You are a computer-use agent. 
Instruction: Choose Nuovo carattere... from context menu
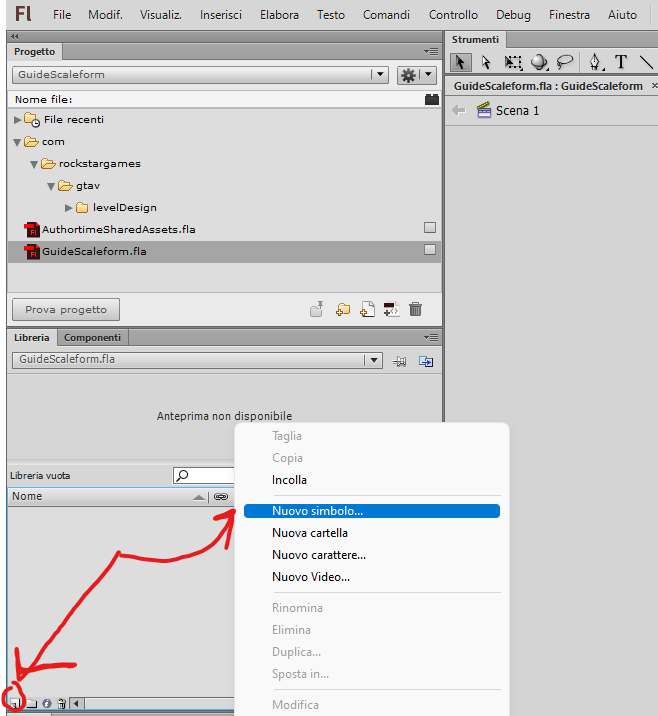372,555
